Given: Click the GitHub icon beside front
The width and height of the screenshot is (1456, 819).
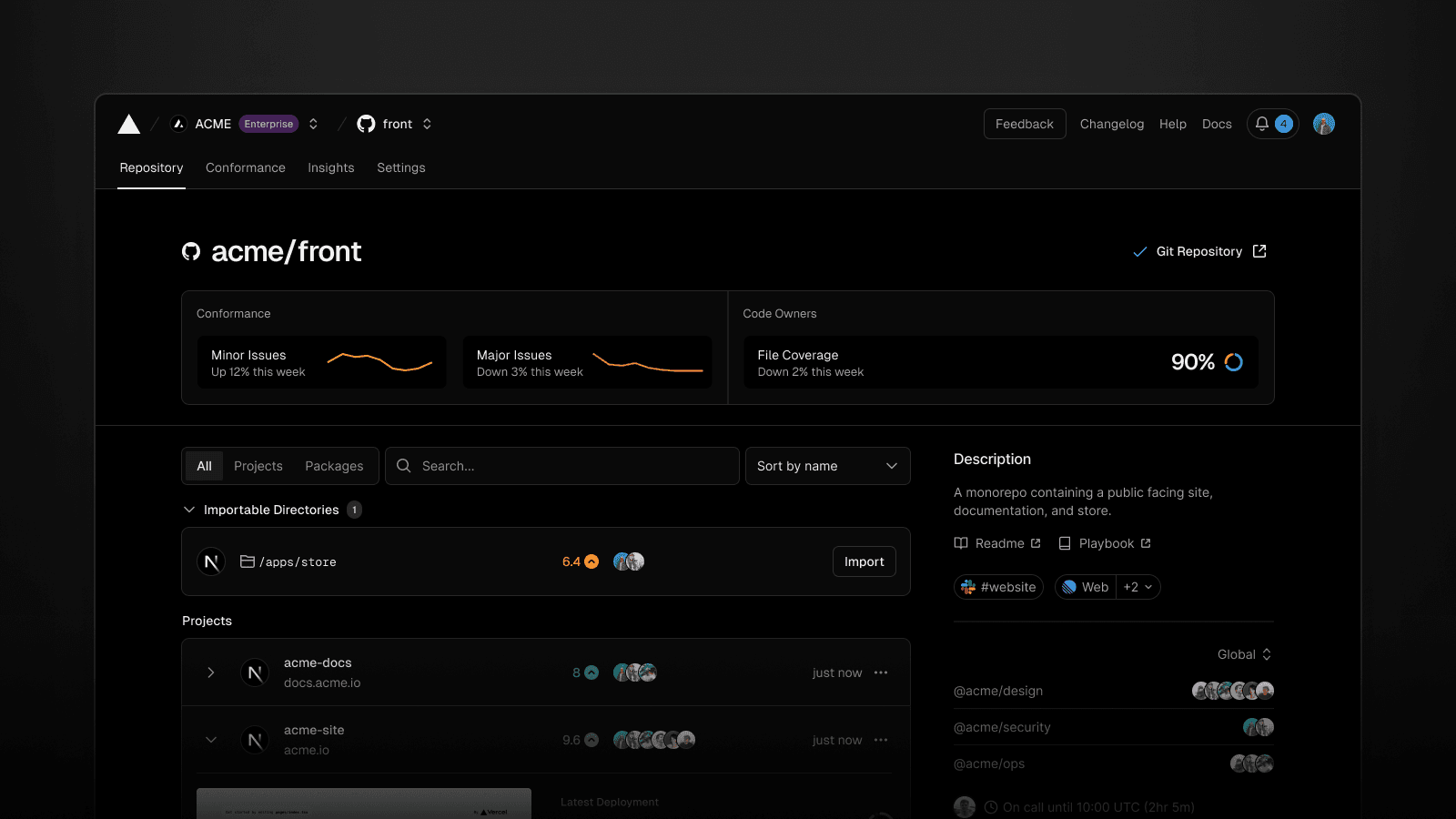Looking at the screenshot, I should click(366, 124).
